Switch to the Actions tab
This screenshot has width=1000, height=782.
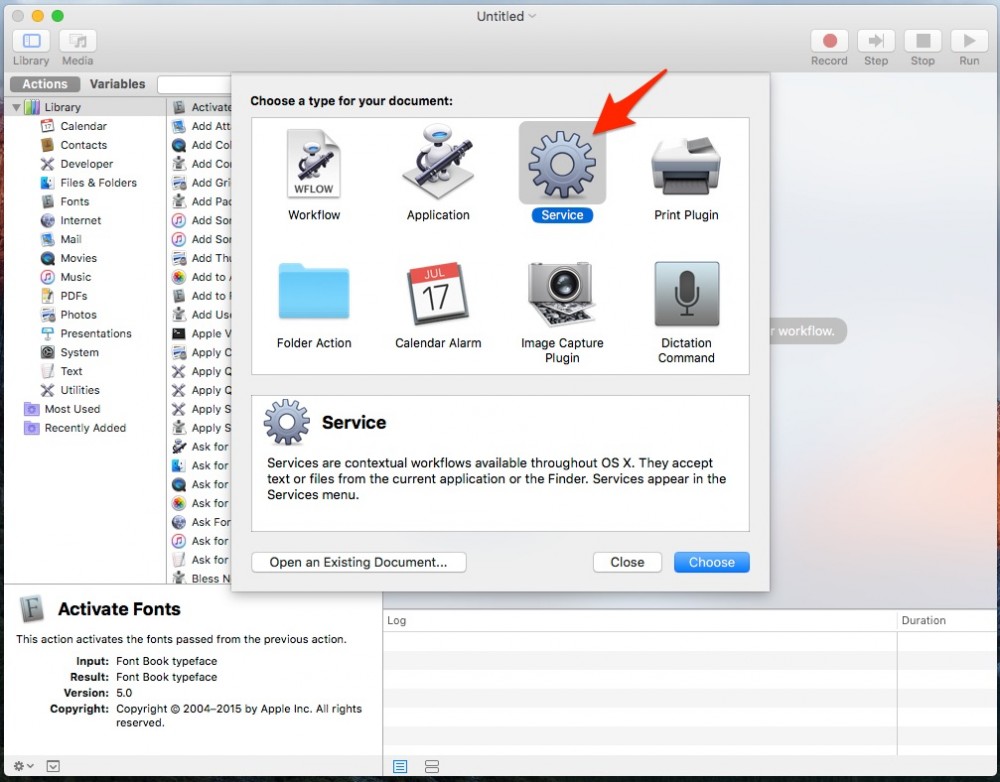[x=44, y=84]
